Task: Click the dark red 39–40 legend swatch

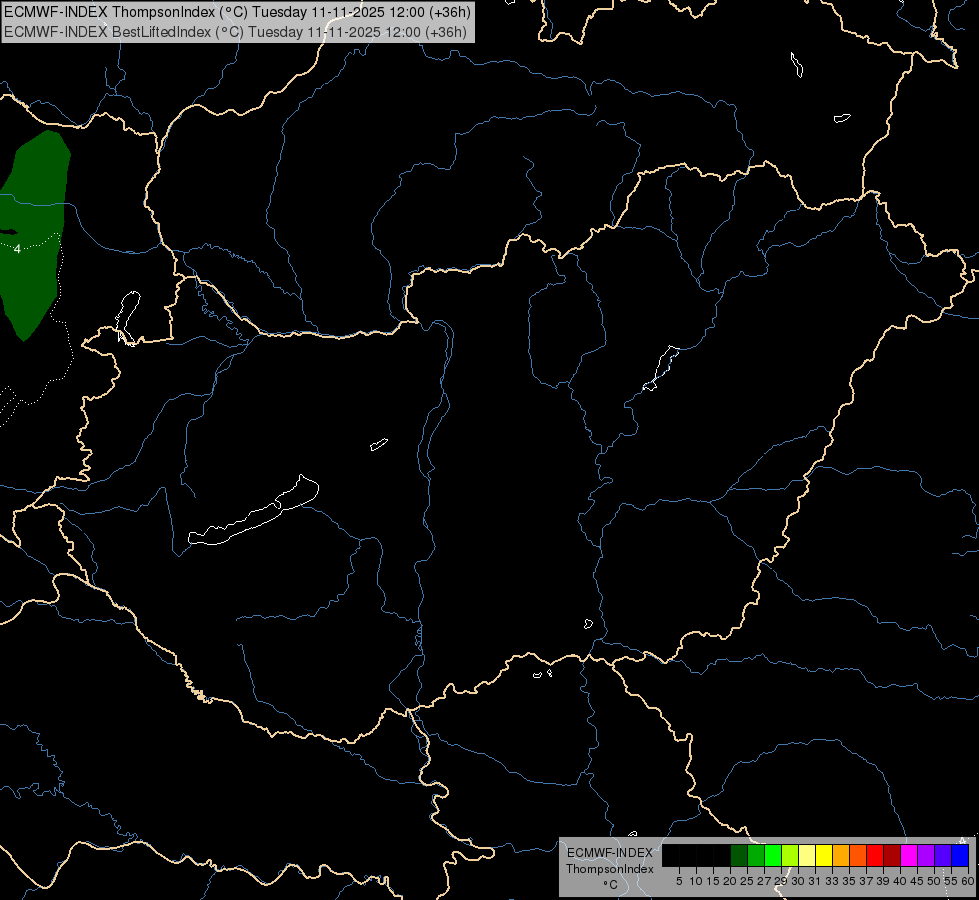Action: 892,855
